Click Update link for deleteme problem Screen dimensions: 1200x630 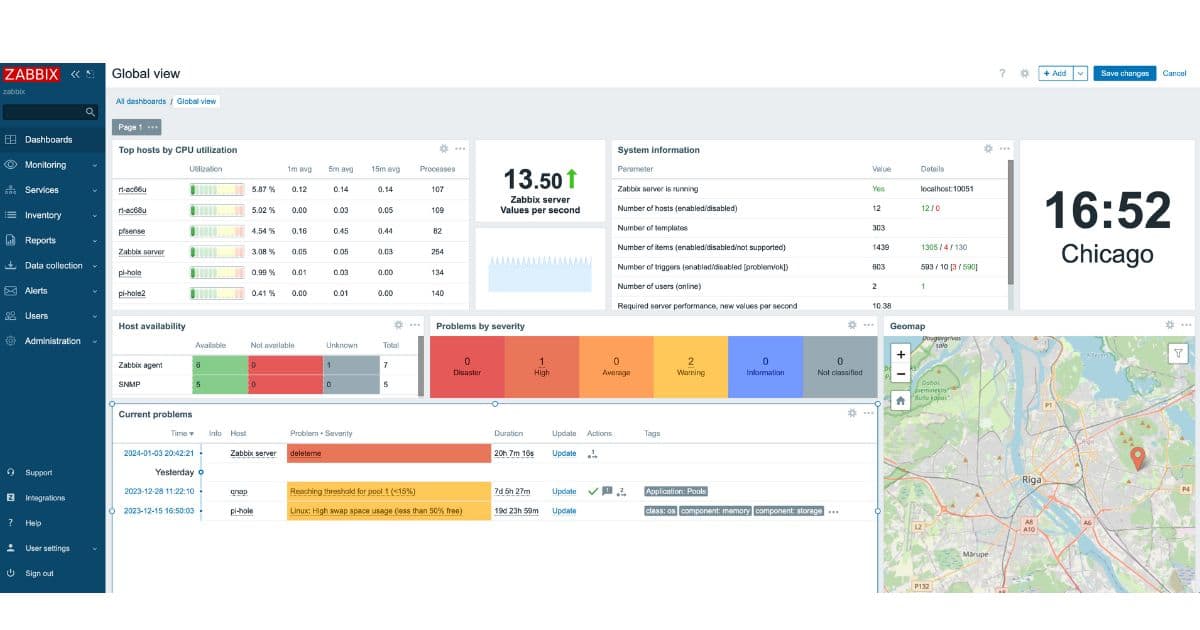point(564,453)
